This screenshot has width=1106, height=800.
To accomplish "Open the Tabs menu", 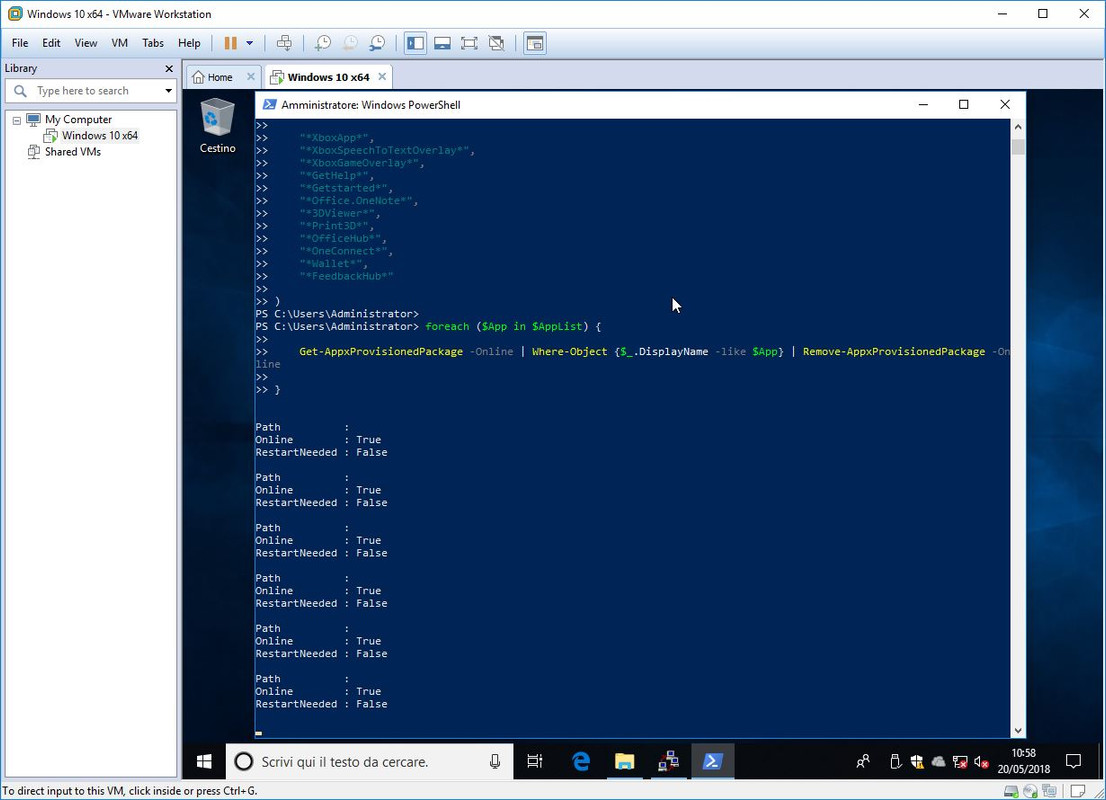I will click(152, 43).
